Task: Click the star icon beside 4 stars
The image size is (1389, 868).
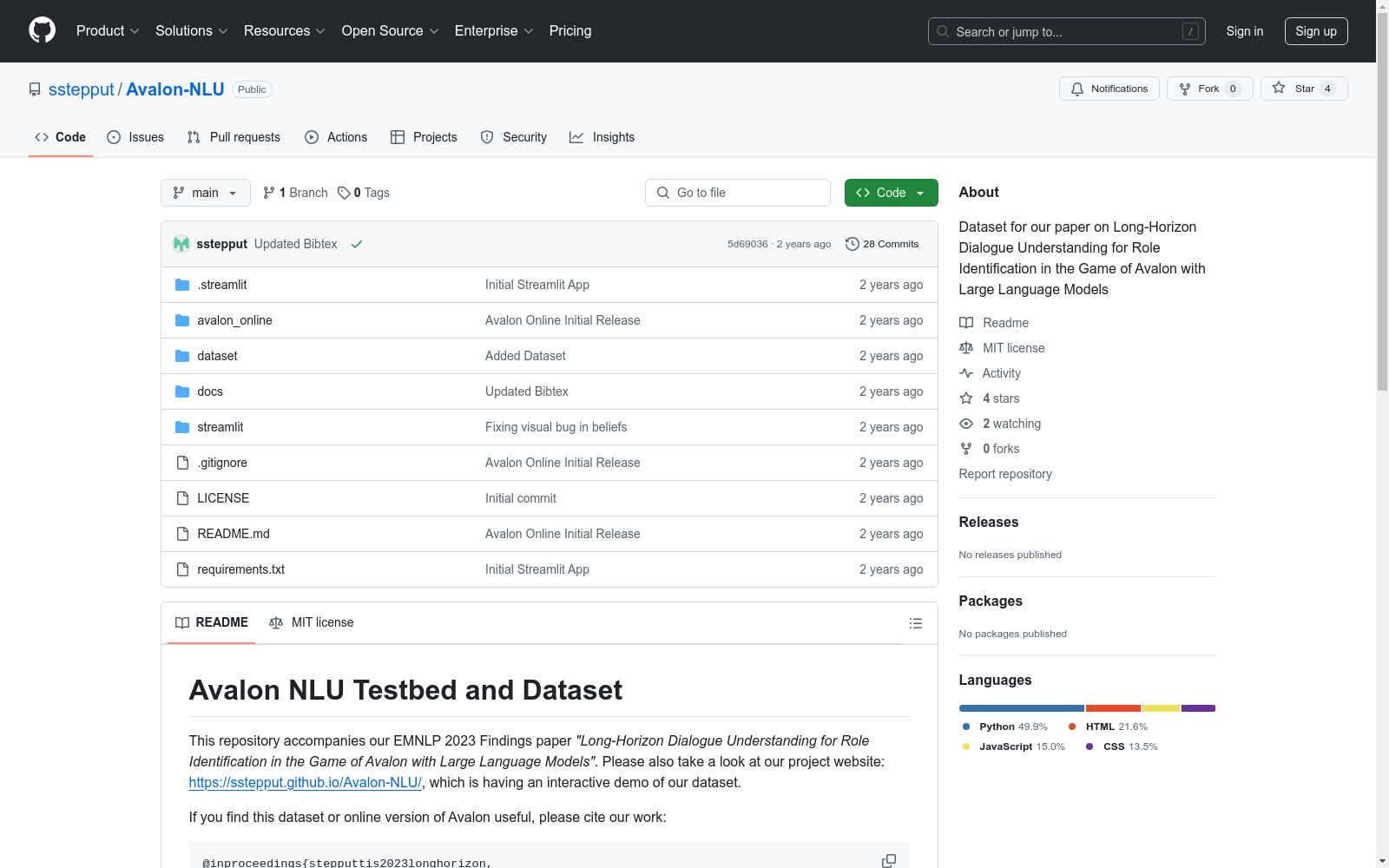Action: pos(966,398)
